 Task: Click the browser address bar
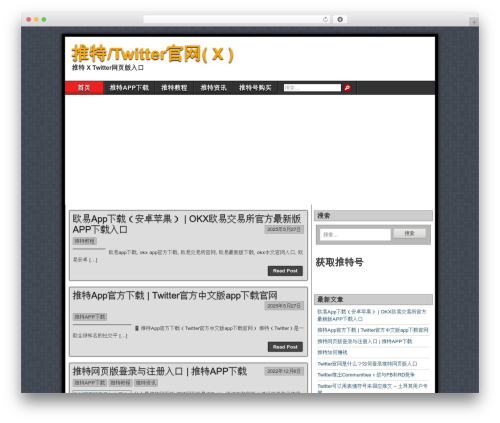point(237,19)
